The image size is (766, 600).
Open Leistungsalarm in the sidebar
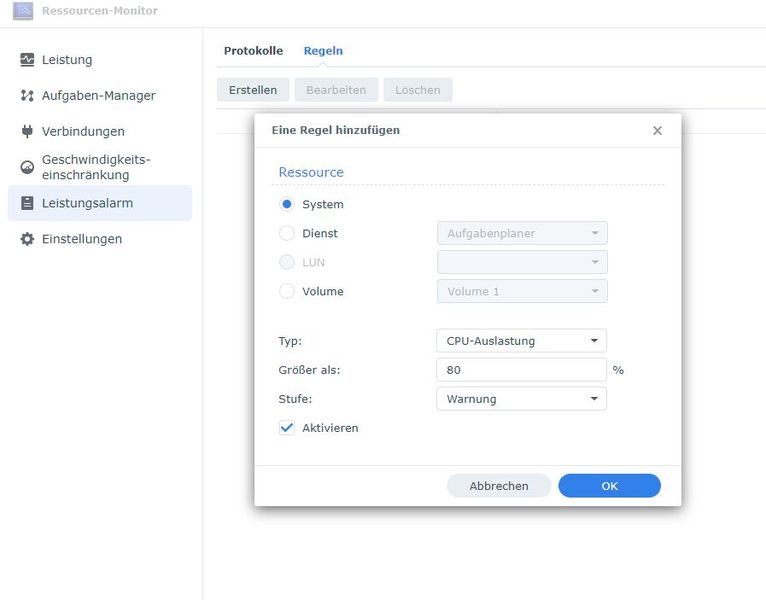(x=100, y=203)
